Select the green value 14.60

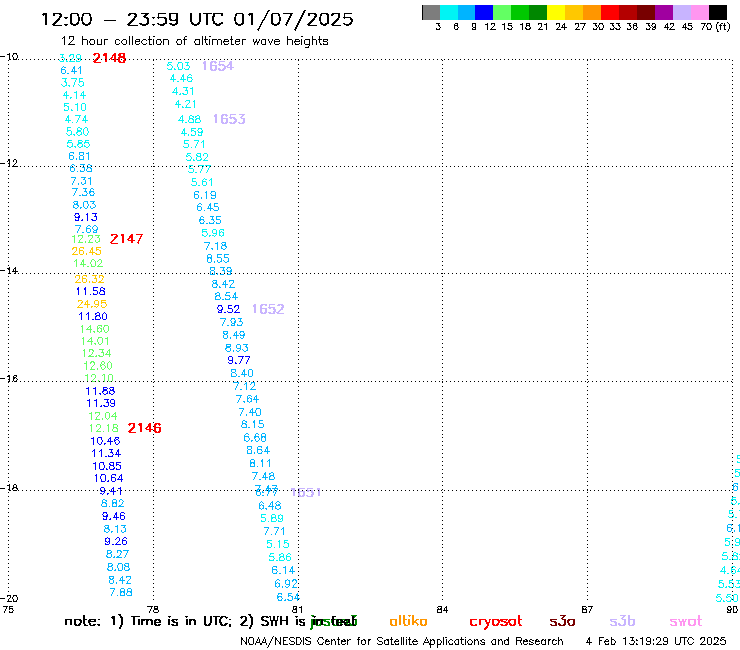(95, 329)
